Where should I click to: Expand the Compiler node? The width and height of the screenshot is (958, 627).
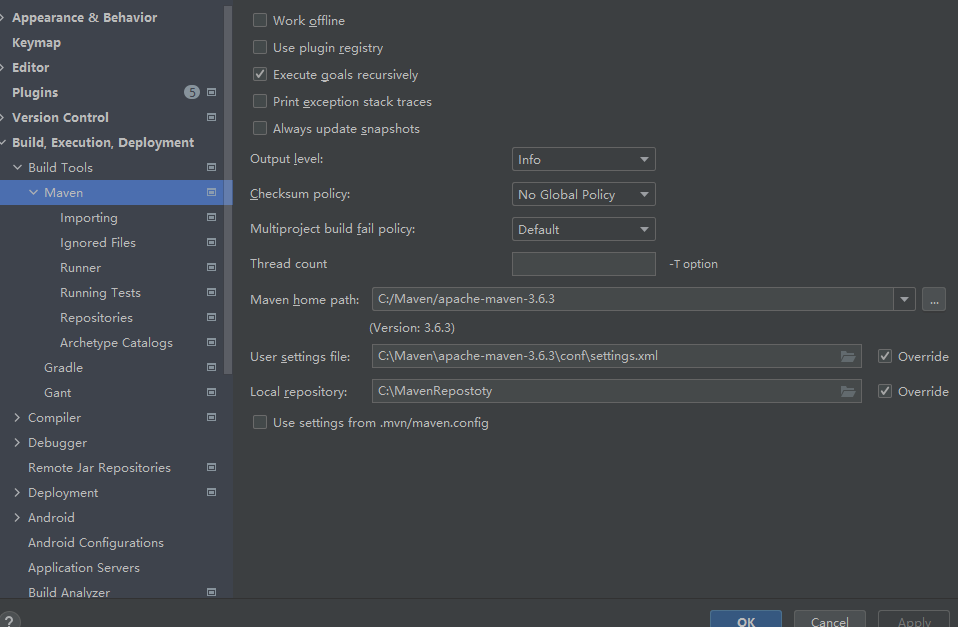pyautogui.click(x=17, y=417)
